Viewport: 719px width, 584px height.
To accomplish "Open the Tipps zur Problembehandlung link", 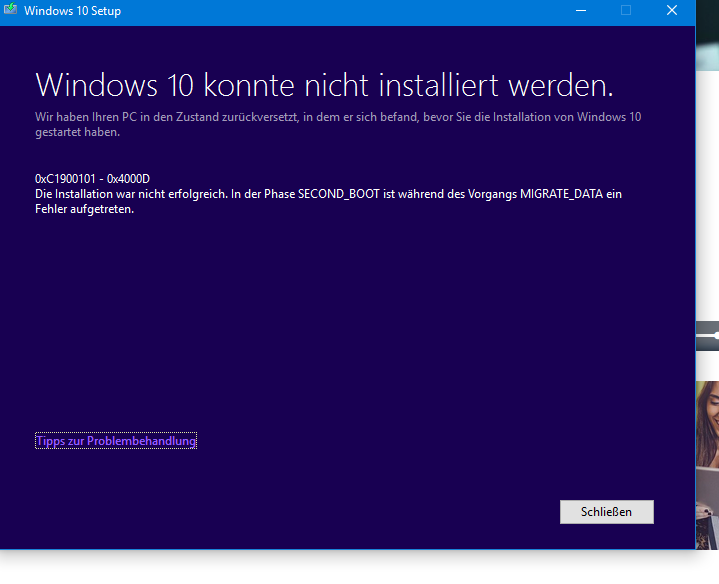I will (x=116, y=441).
